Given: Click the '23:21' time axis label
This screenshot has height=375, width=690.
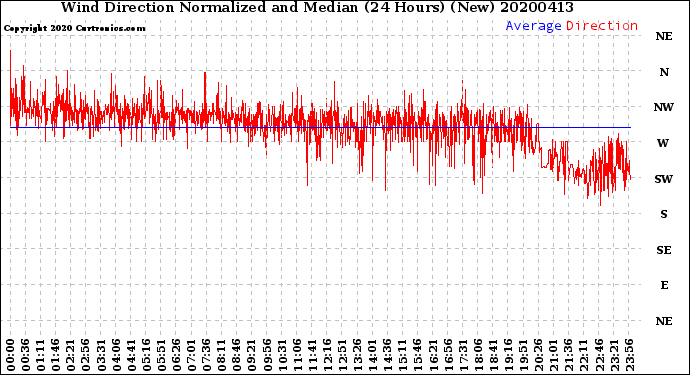Looking at the screenshot, I should point(615,356).
